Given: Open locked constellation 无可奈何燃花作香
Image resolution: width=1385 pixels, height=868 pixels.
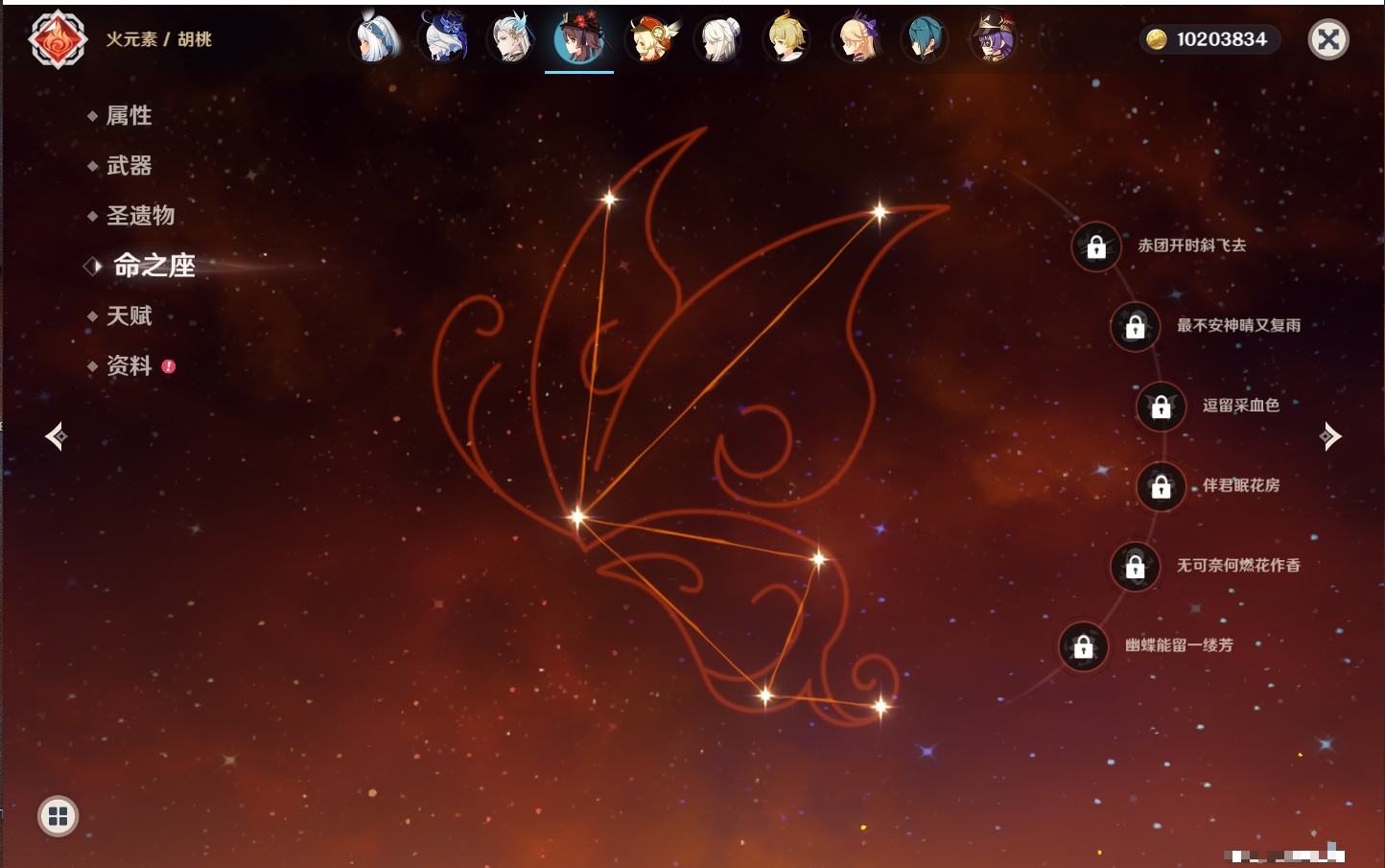Looking at the screenshot, I should click(1135, 567).
